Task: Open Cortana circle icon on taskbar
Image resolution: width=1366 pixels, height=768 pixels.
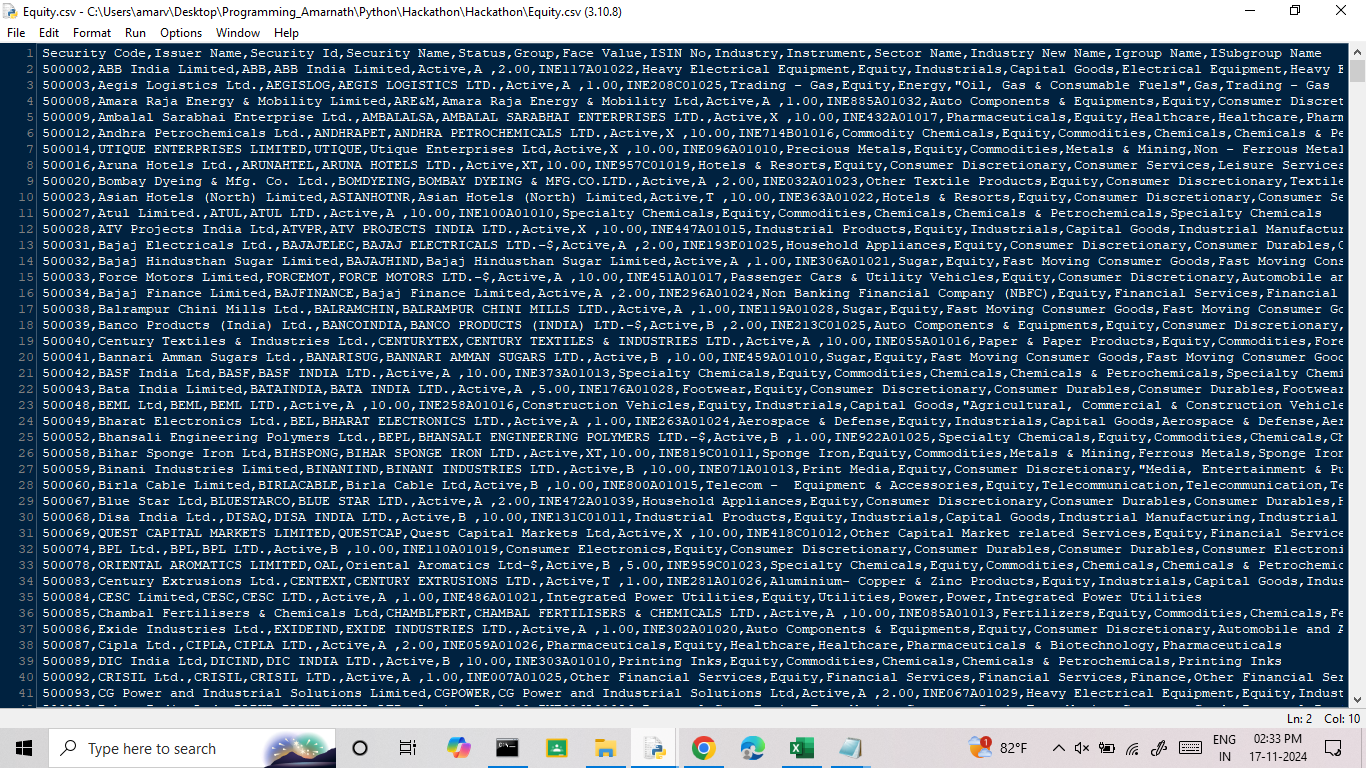Action: [360, 748]
